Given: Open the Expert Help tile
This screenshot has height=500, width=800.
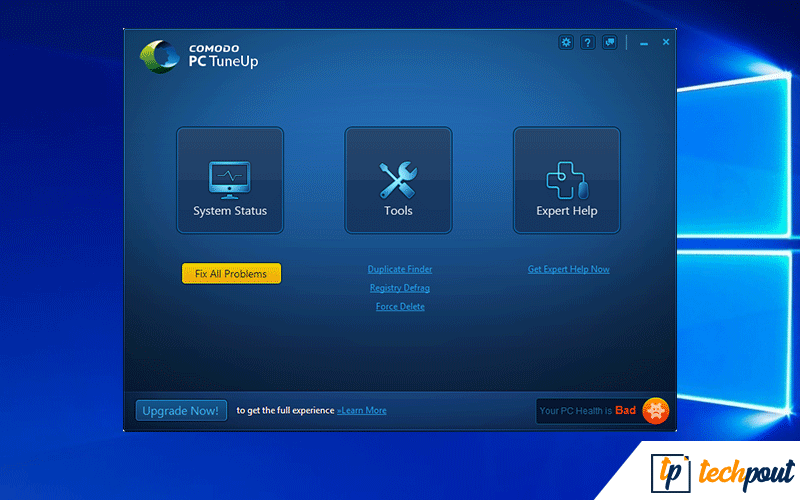Looking at the screenshot, I should 567,180.
